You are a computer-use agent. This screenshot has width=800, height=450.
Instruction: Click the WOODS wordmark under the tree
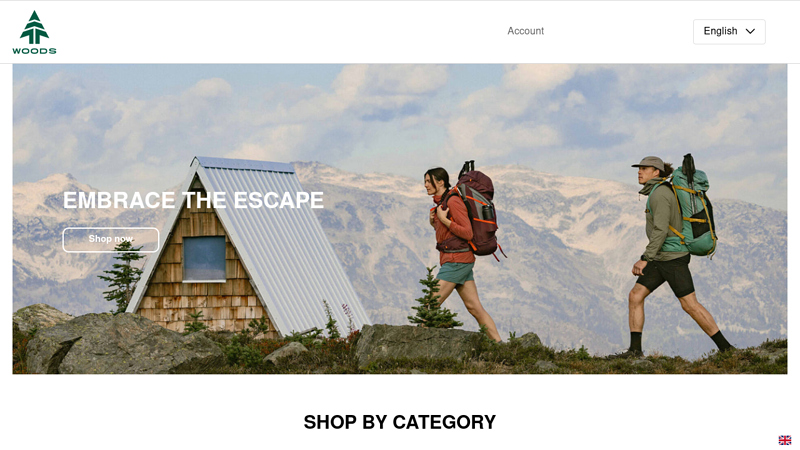pyautogui.click(x=34, y=51)
